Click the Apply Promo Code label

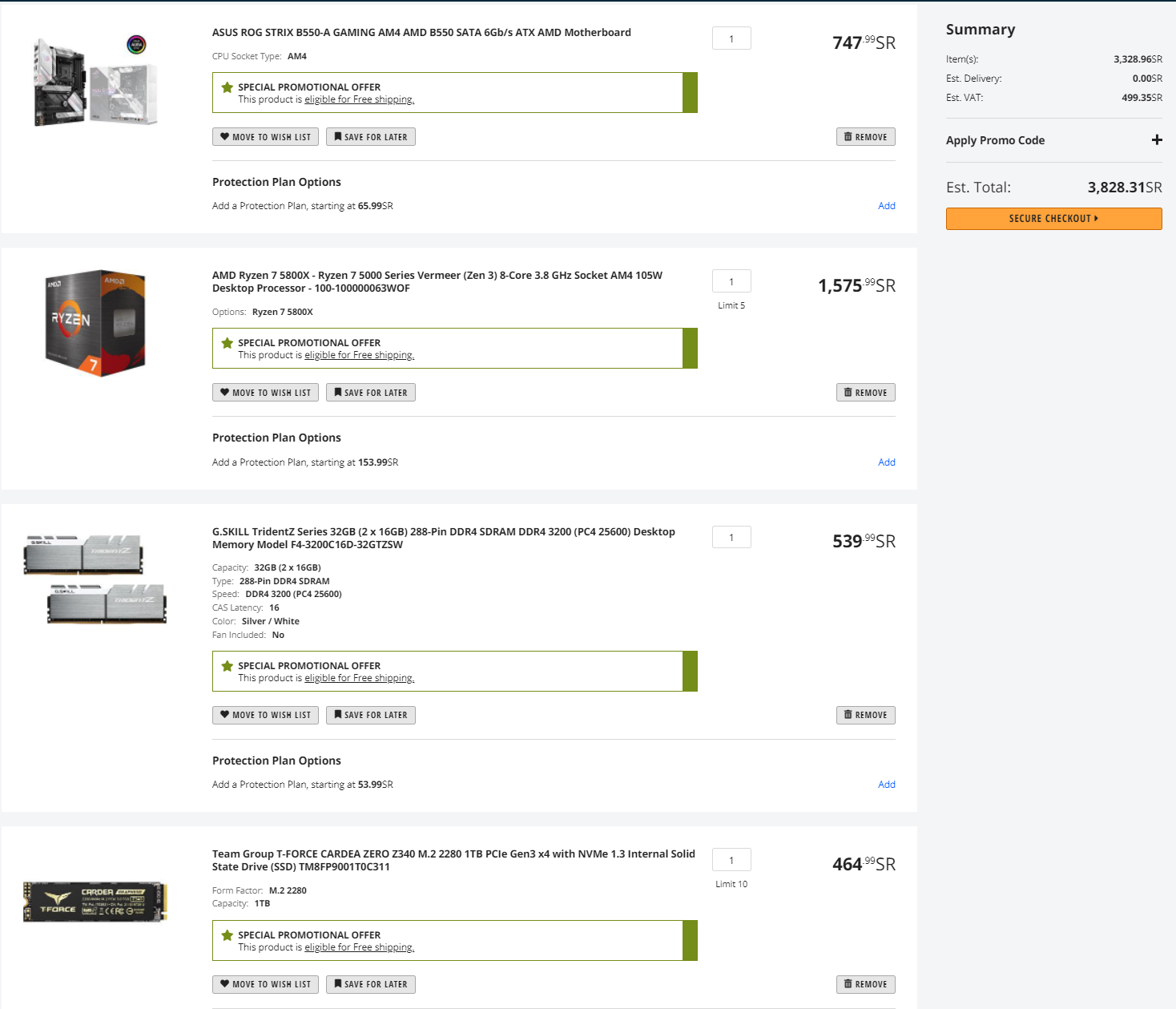[995, 140]
